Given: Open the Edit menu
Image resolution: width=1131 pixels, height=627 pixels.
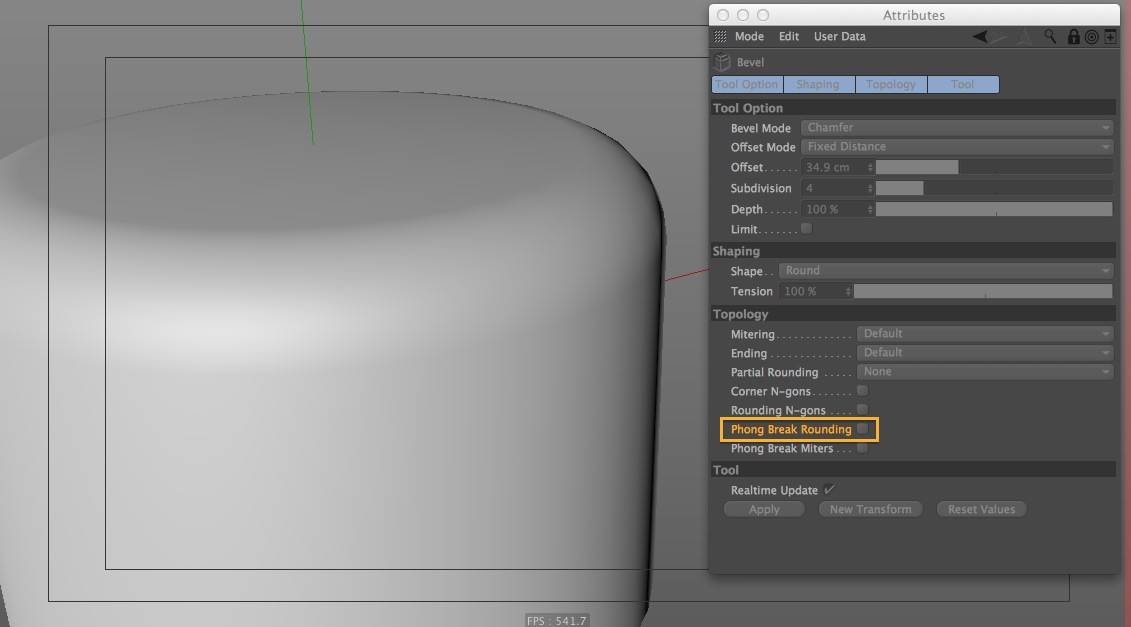Looking at the screenshot, I should coord(788,37).
